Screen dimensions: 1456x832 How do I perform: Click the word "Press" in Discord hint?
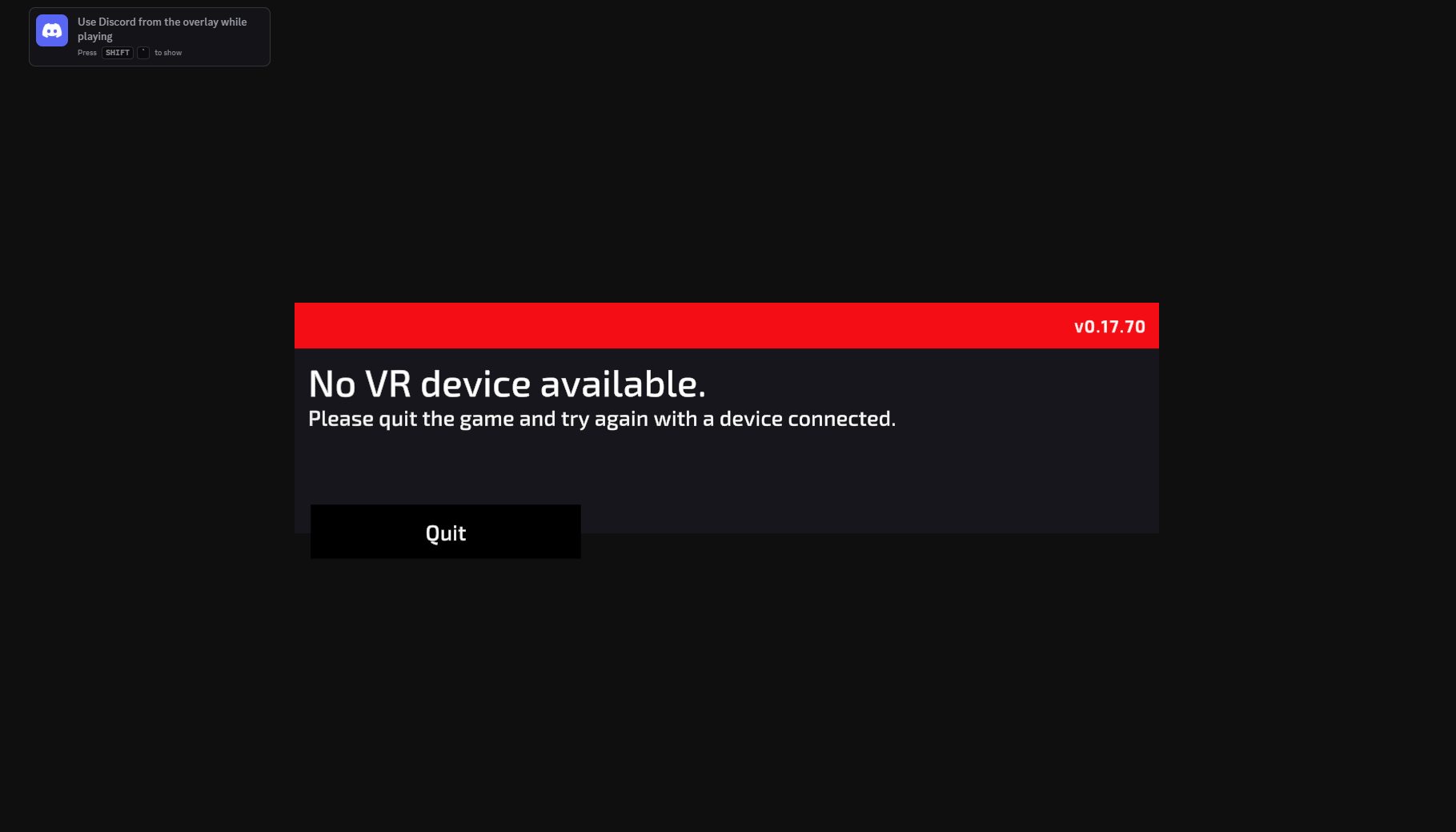point(87,53)
